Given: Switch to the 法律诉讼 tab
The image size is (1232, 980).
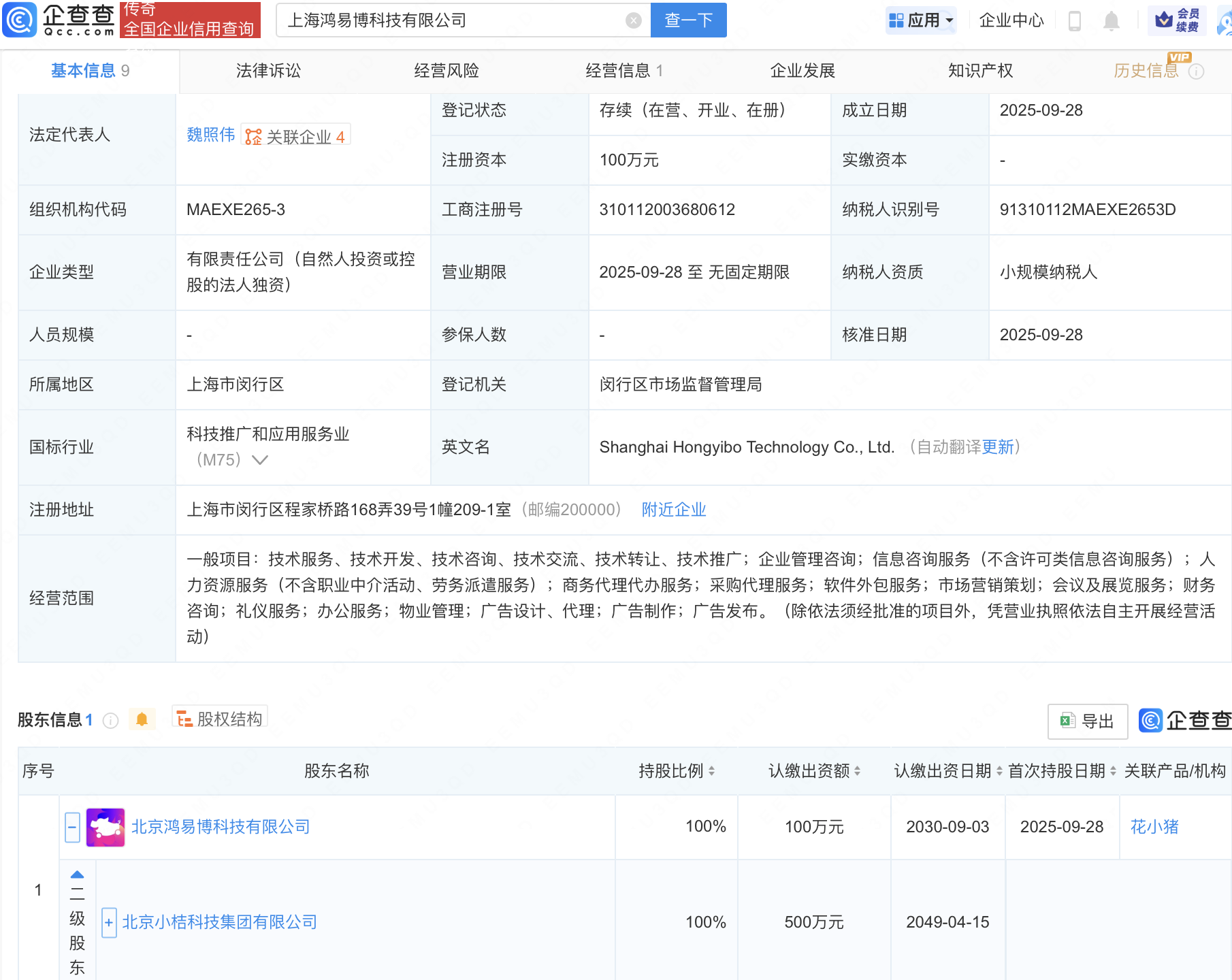Looking at the screenshot, I should pyautogui.click(x=268, y=70).
